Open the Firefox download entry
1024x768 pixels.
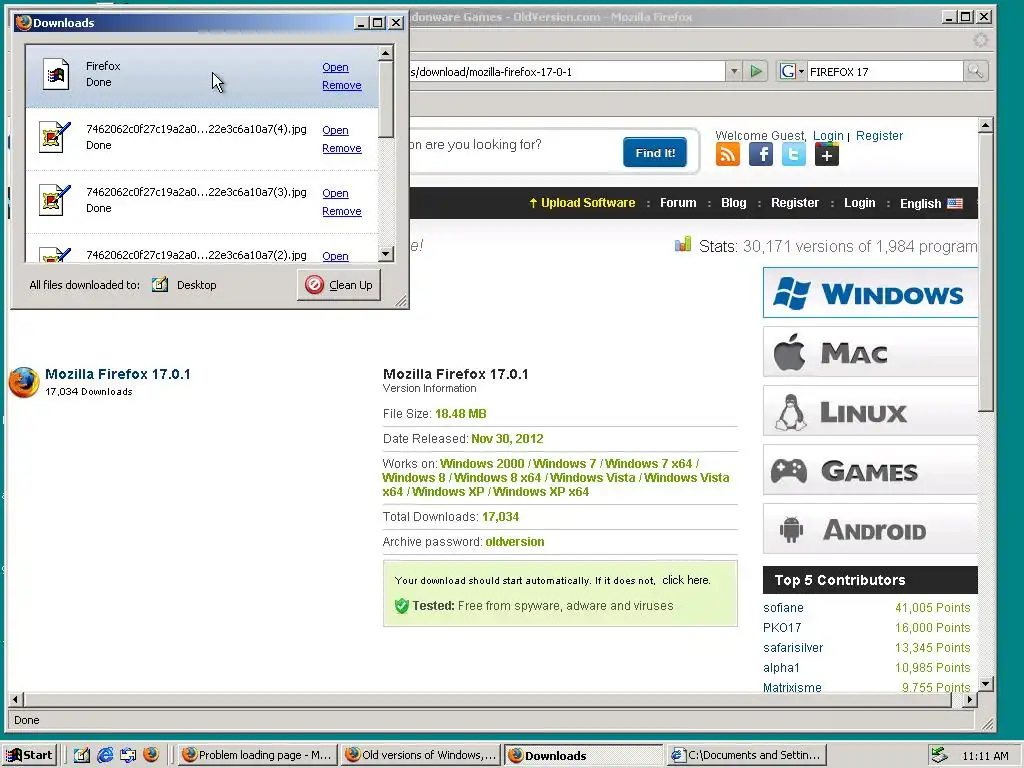point(335,67)
